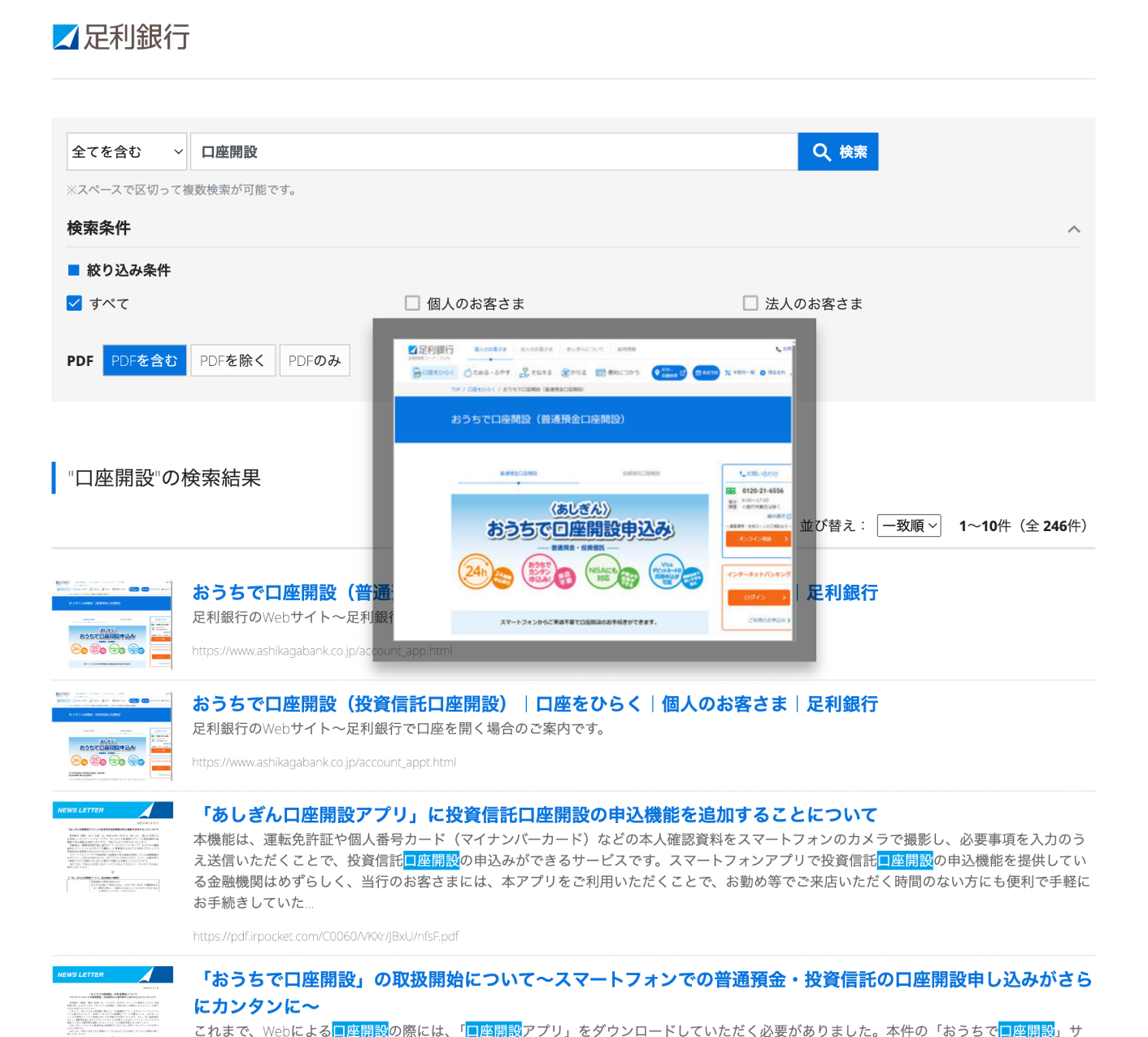Check the 法人のお客さま checkbox

750,303
